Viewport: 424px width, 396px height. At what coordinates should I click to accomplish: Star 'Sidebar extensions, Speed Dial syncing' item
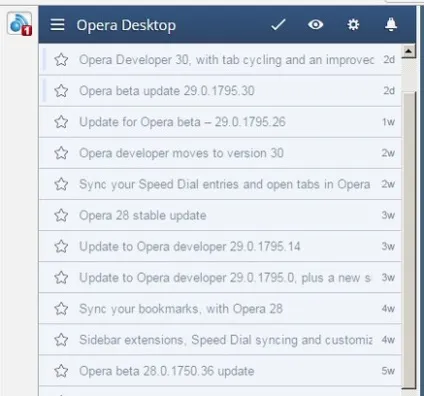(61, 340)
